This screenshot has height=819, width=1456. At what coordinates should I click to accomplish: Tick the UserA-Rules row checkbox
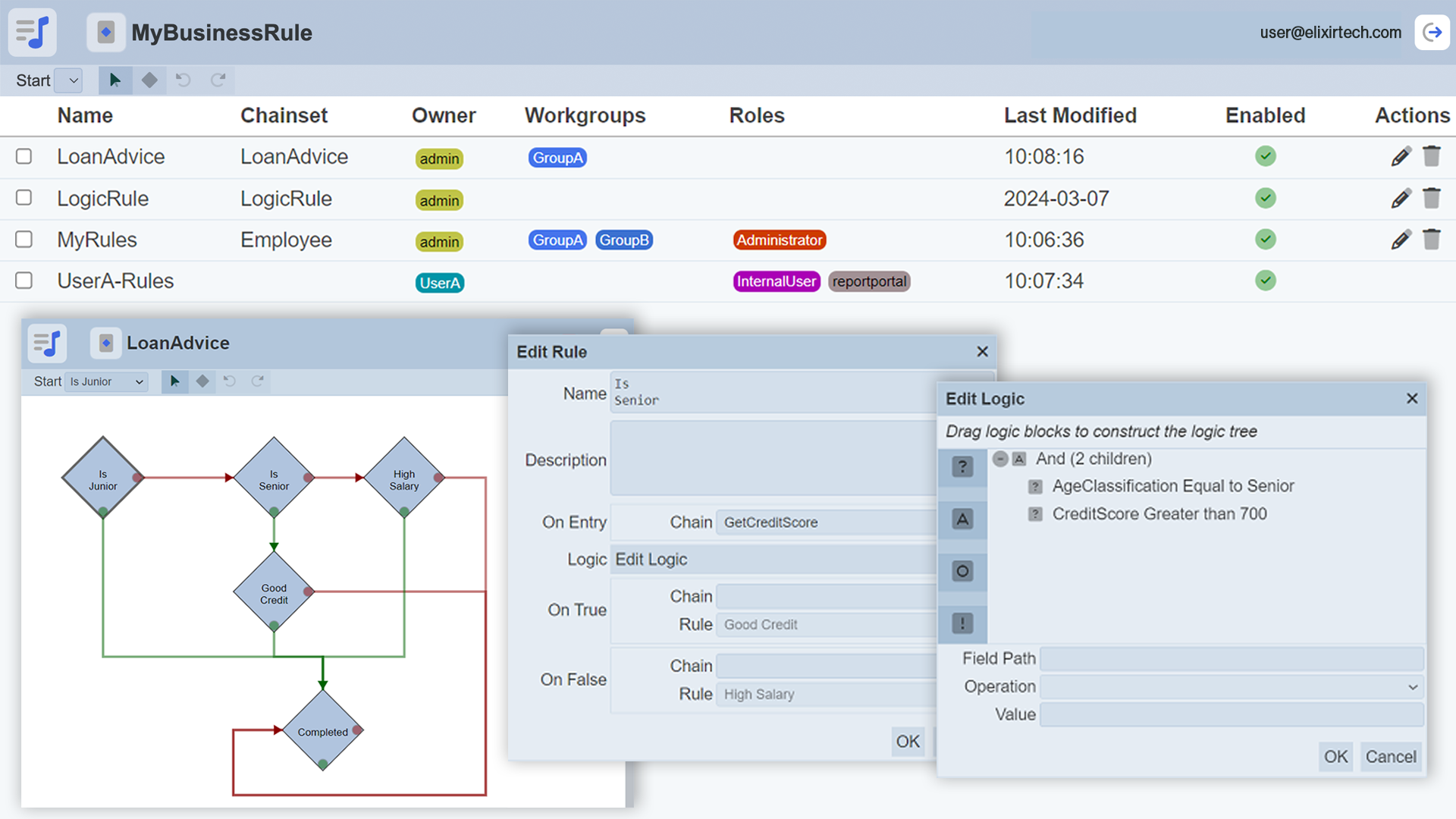24,281
